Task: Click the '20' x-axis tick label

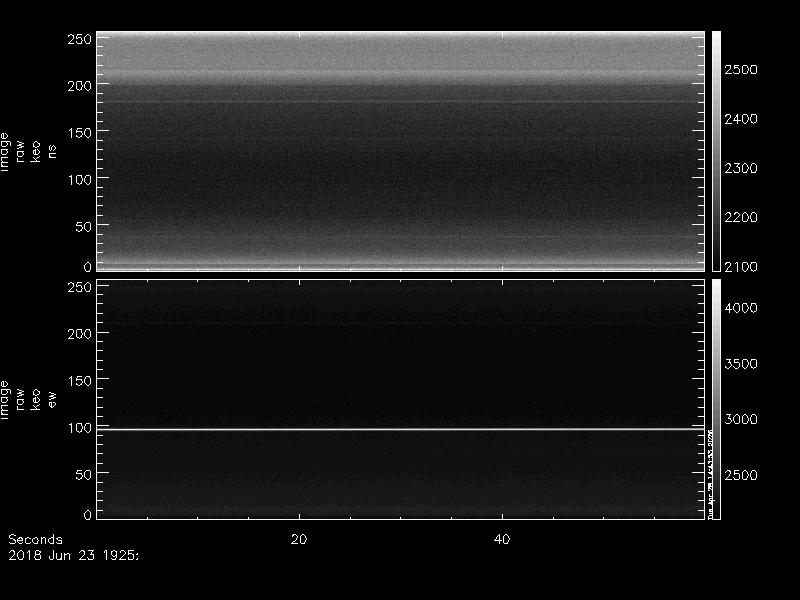Action: [299, 539]
